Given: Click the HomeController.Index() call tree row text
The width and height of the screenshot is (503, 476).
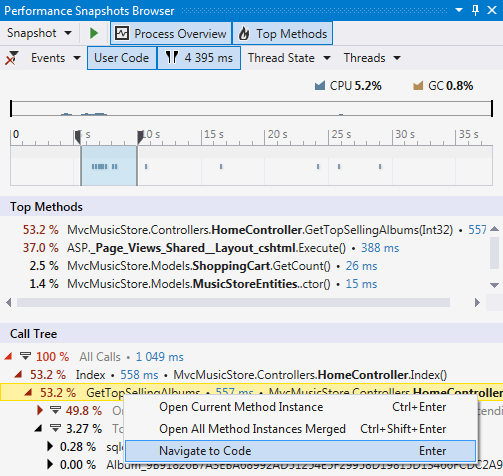Looking at the screenshot, I should [310, 375].
